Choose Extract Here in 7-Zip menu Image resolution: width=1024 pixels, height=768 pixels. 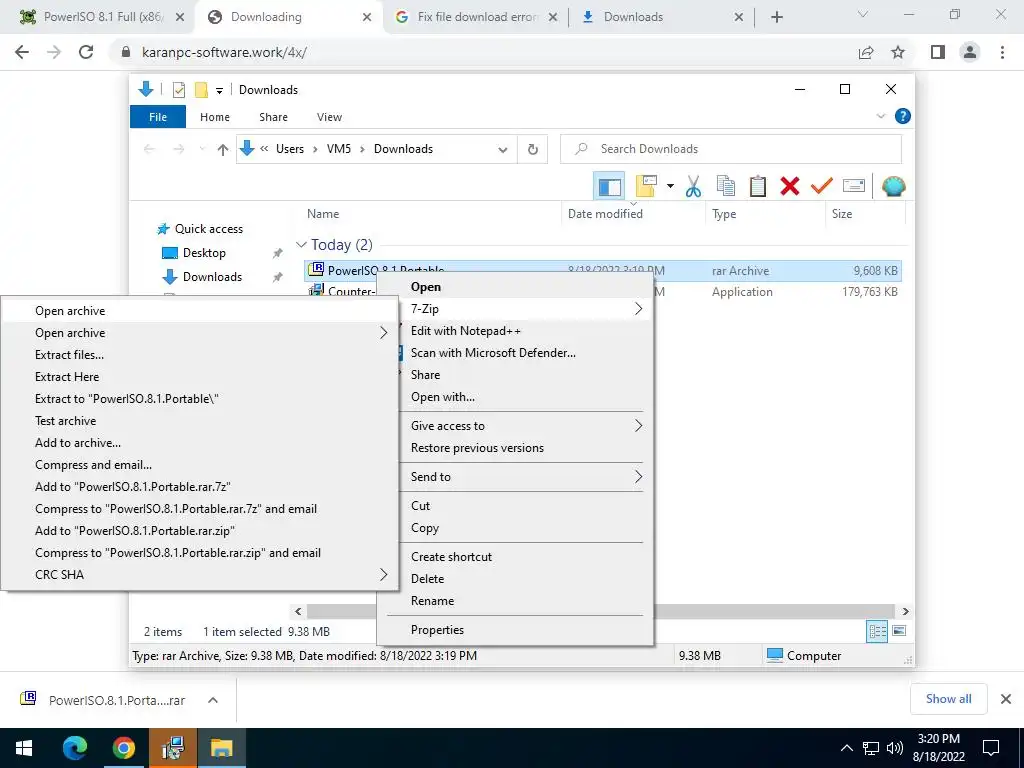point(67,377)
